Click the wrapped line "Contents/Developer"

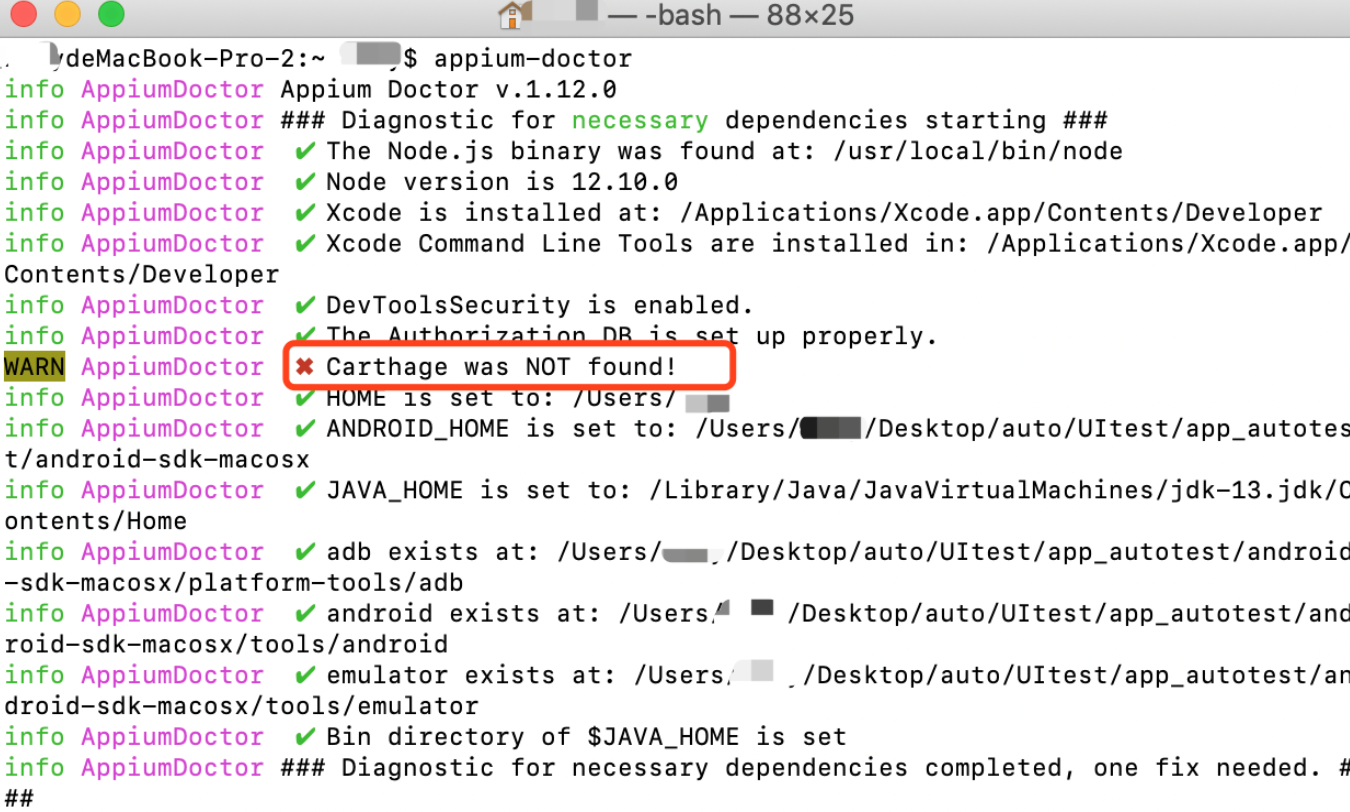click(142, 275)
